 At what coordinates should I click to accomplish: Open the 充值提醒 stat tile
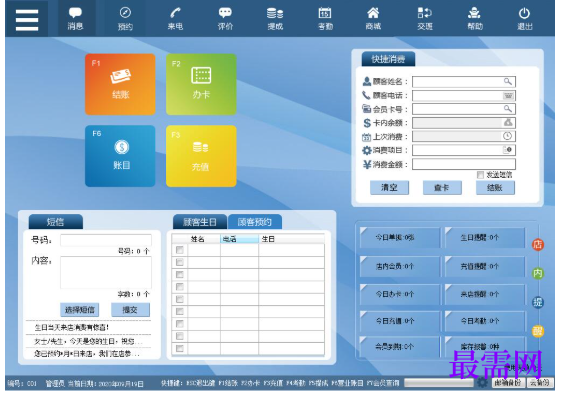(x=484, y=266)
